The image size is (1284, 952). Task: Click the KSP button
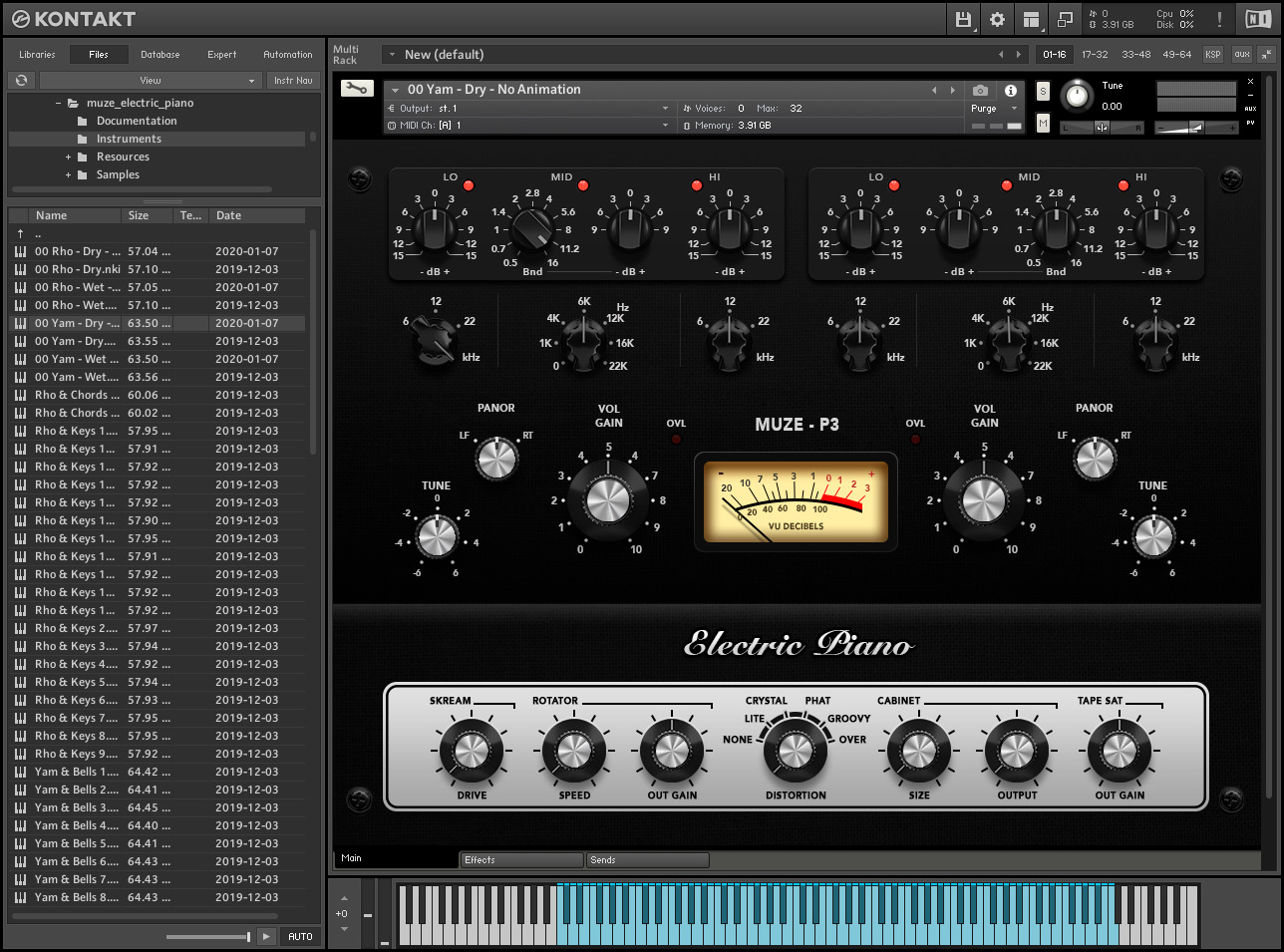click(x=1212, y=54)
